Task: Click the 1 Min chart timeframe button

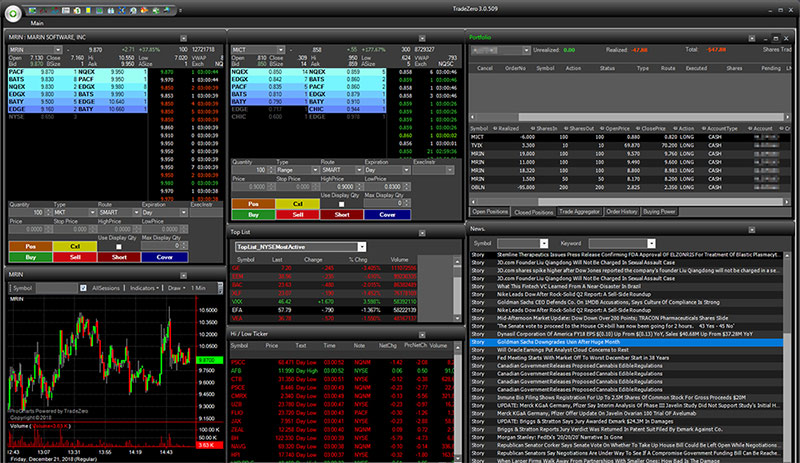Action: coord(198,288)
